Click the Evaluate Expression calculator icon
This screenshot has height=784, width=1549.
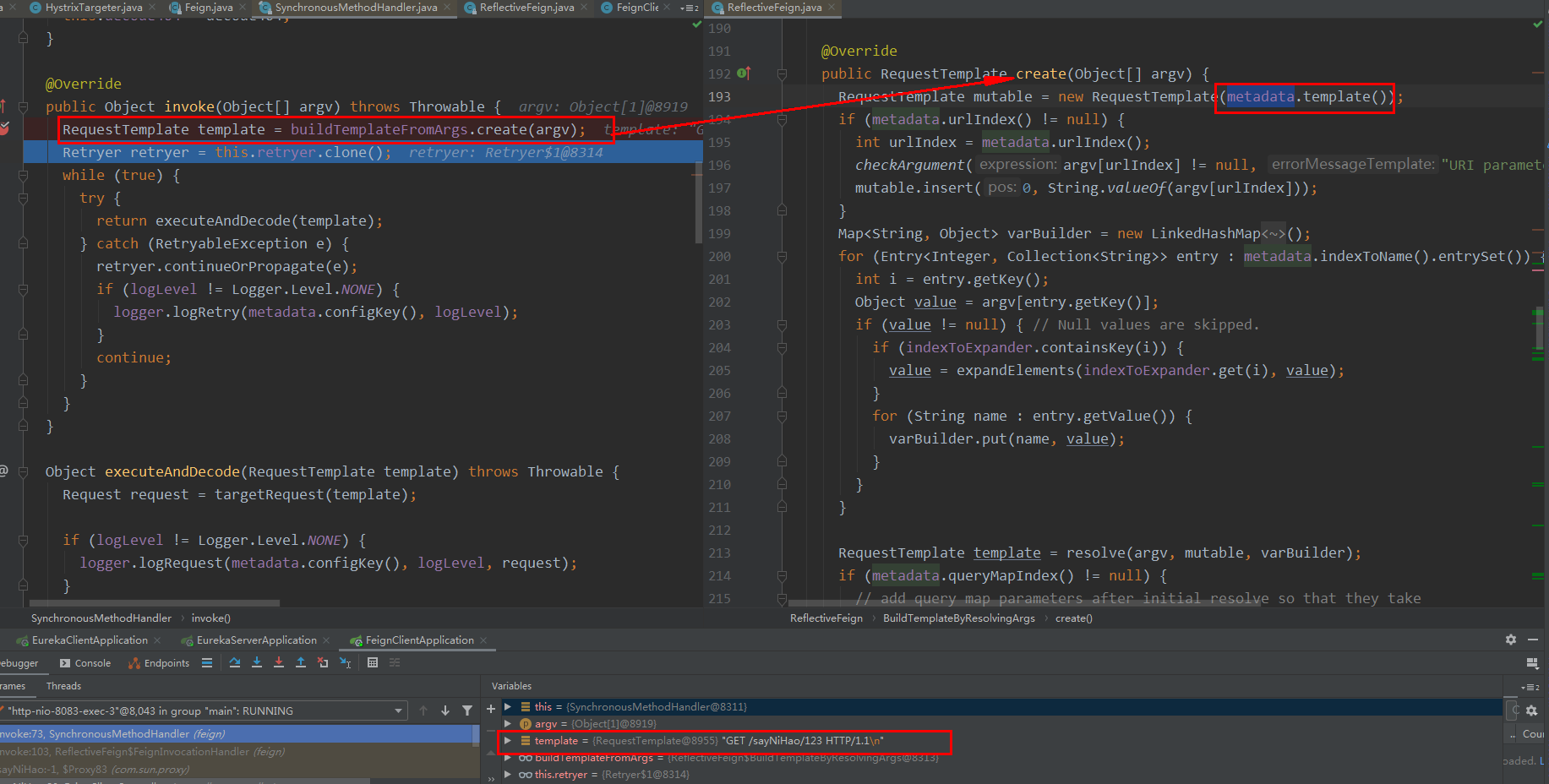373,663
